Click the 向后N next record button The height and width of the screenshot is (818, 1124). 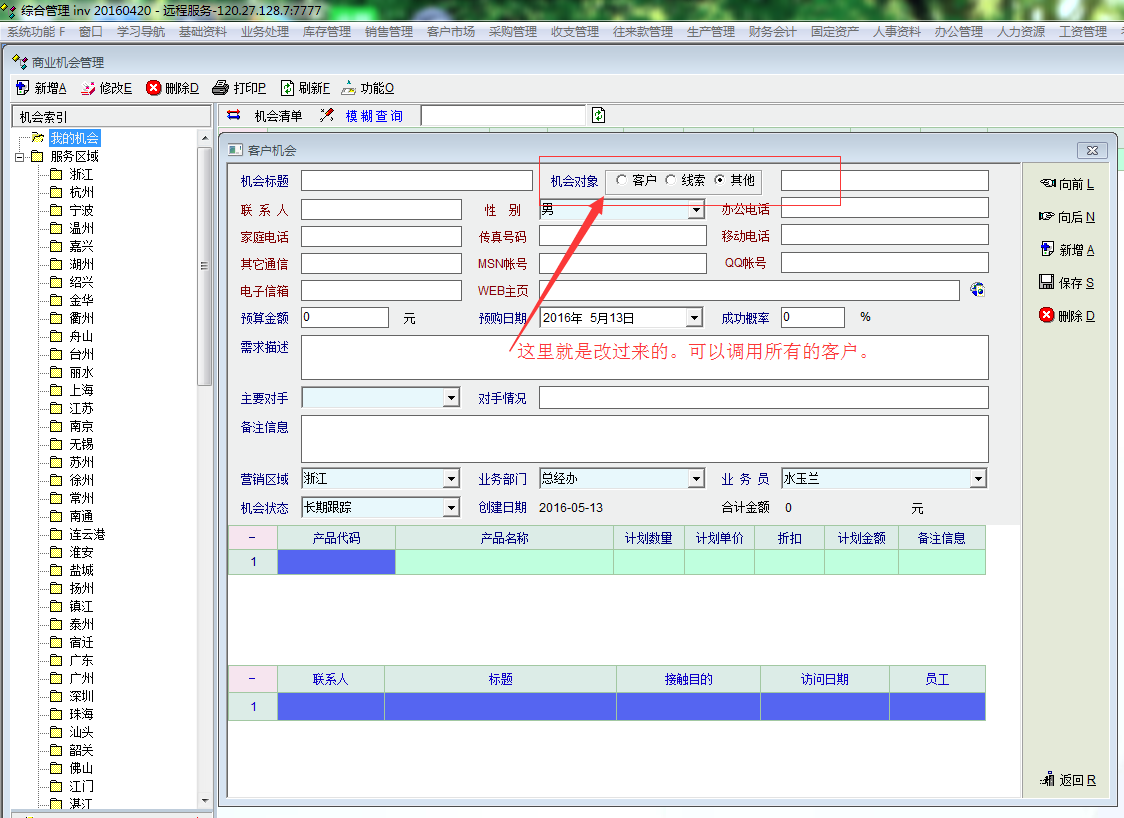(x=1066, y=217)
